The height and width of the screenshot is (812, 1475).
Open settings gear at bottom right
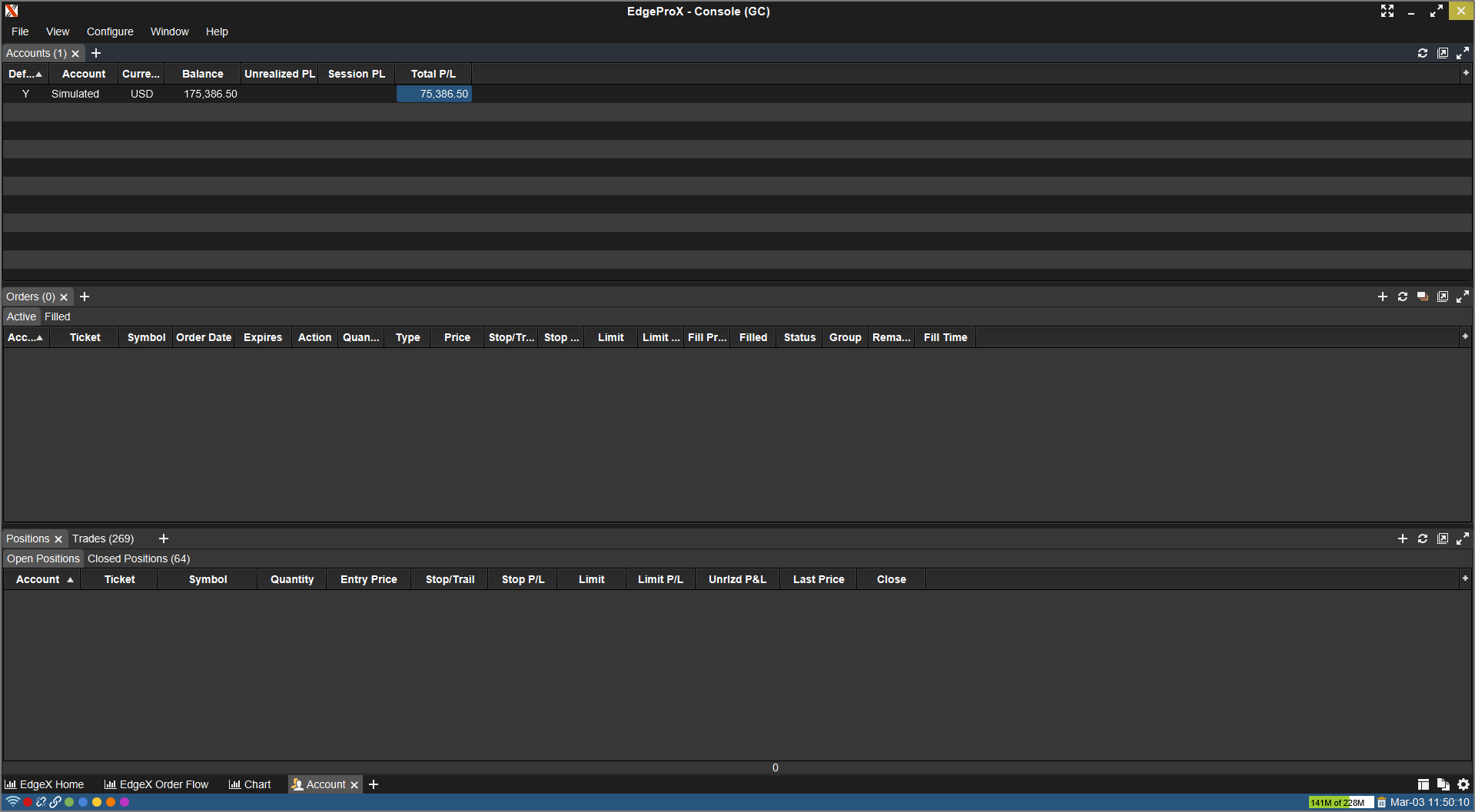click(x=1463, y=784)
